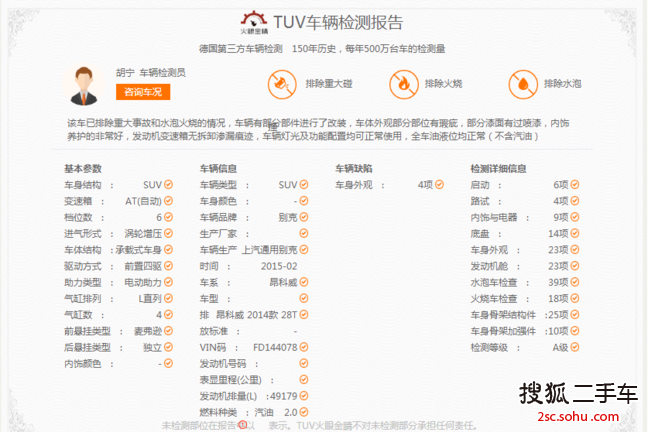648x432 pixels.
Task: Click the 胡宁 车辆检测员 name text
Action: [x=151, y=73]
